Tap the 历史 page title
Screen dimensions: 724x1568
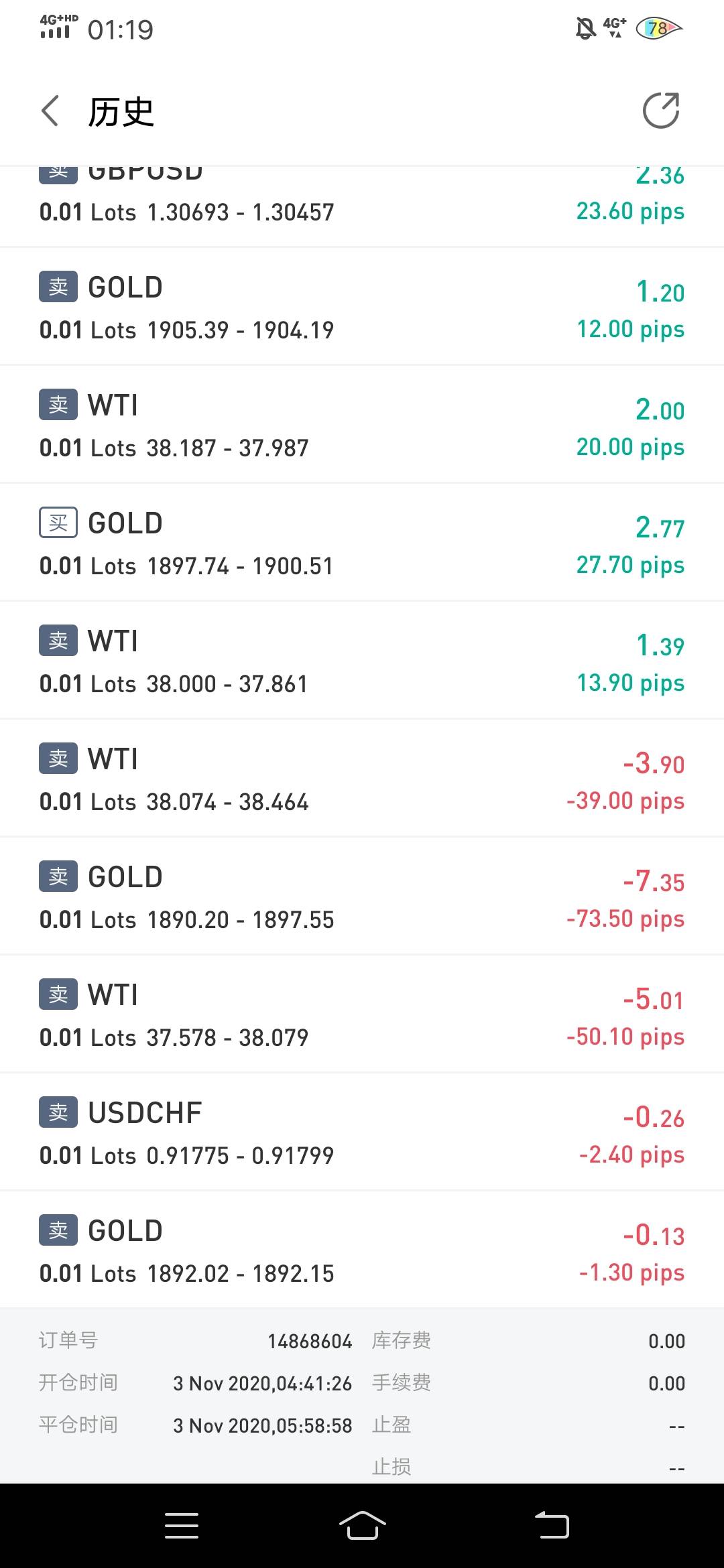pos(121,111)
